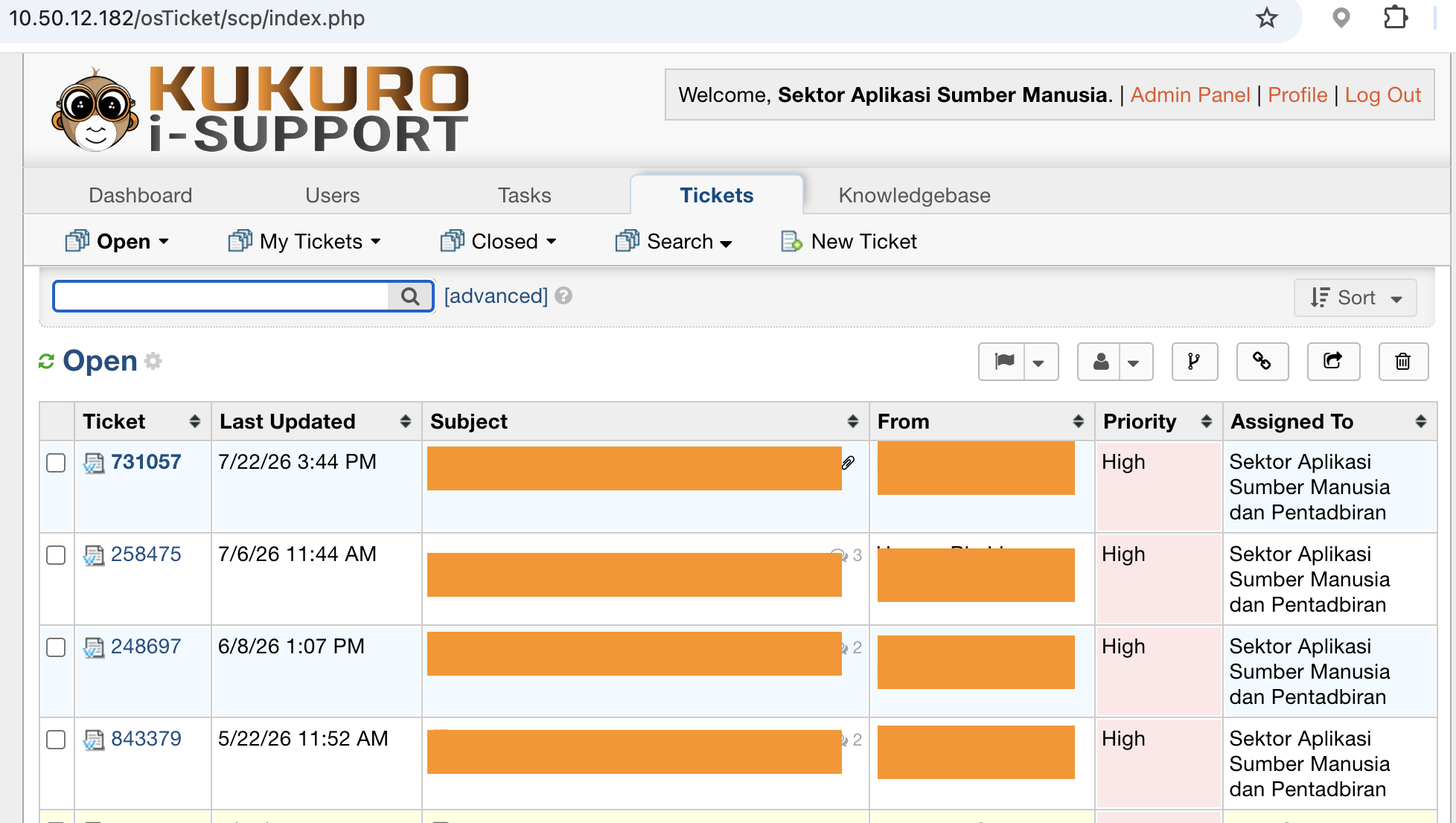The image size is (1456, 823).
Task: Open queue settings gear next to Open
Action: point(153,361)
